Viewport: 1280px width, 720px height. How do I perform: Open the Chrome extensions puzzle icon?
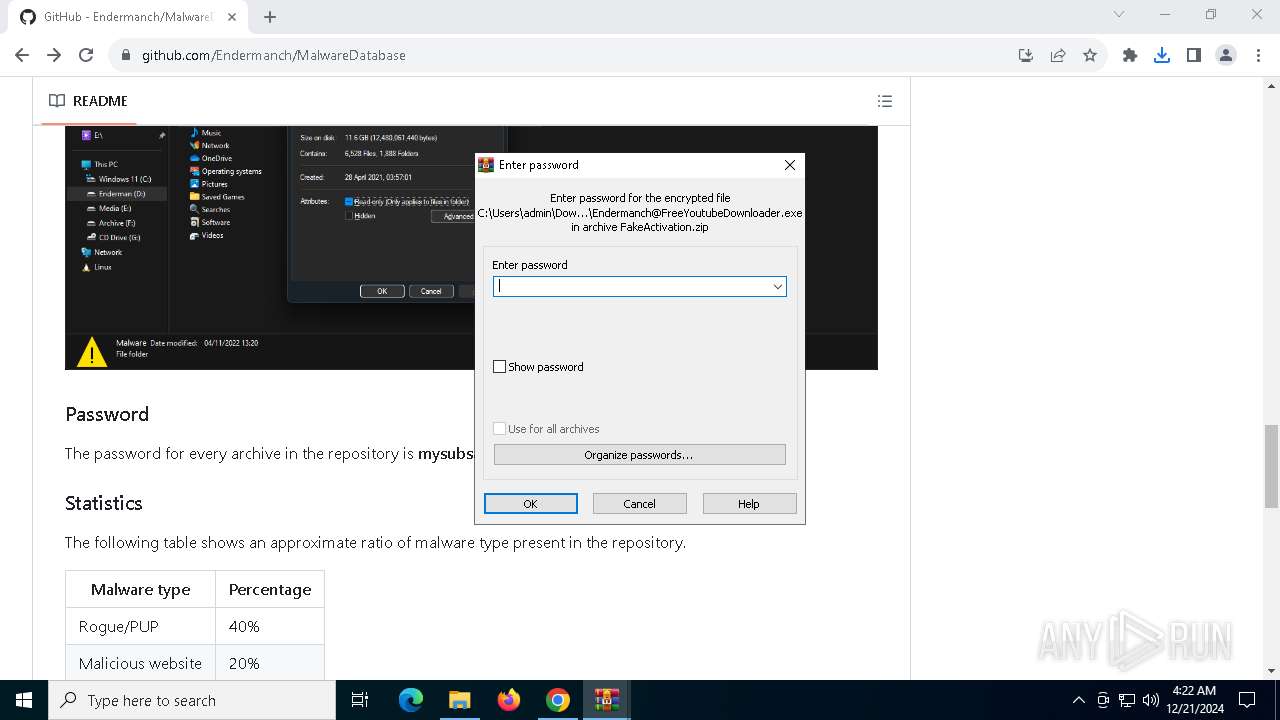click(1130, 55)
